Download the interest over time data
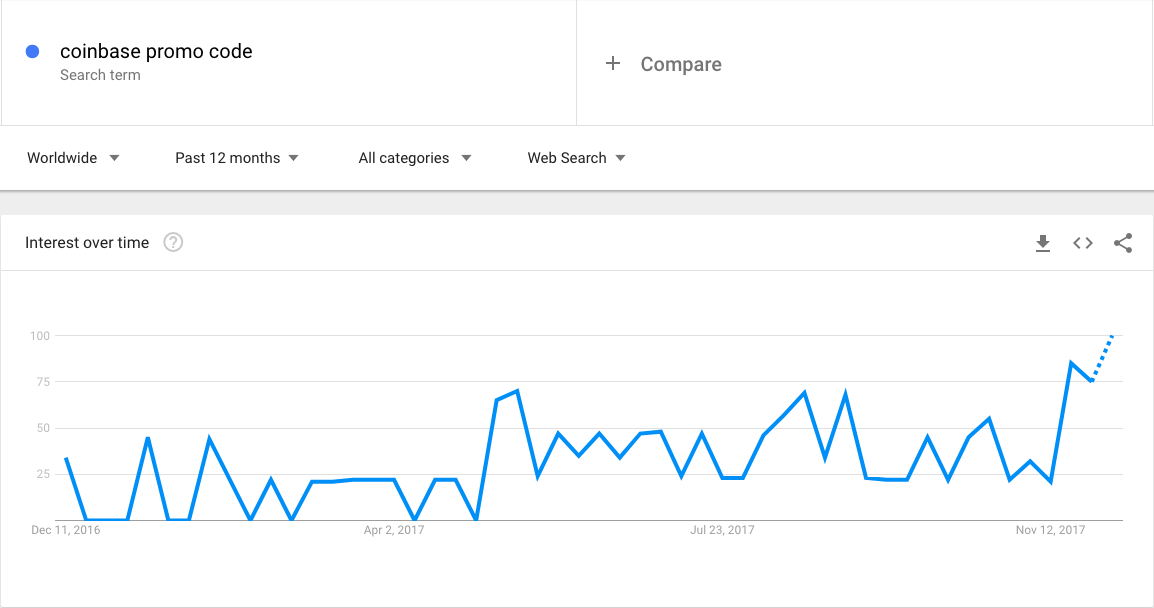Viewport: 1154px width, 608px height. 1043,243
